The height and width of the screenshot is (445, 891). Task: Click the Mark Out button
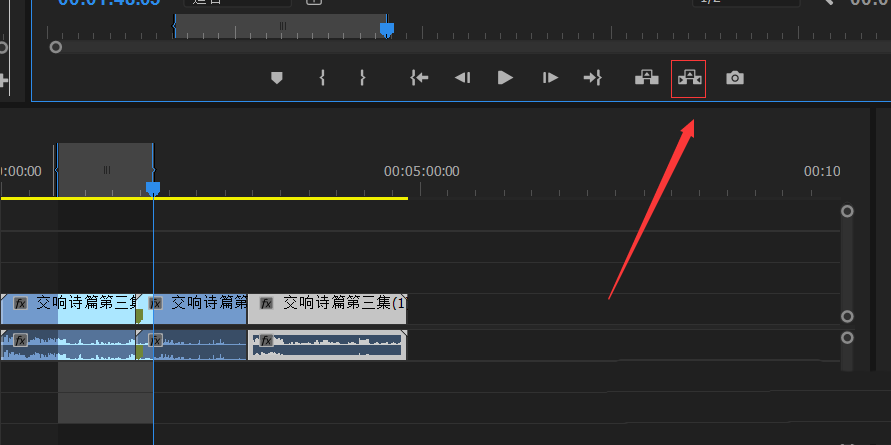point(362,78)
